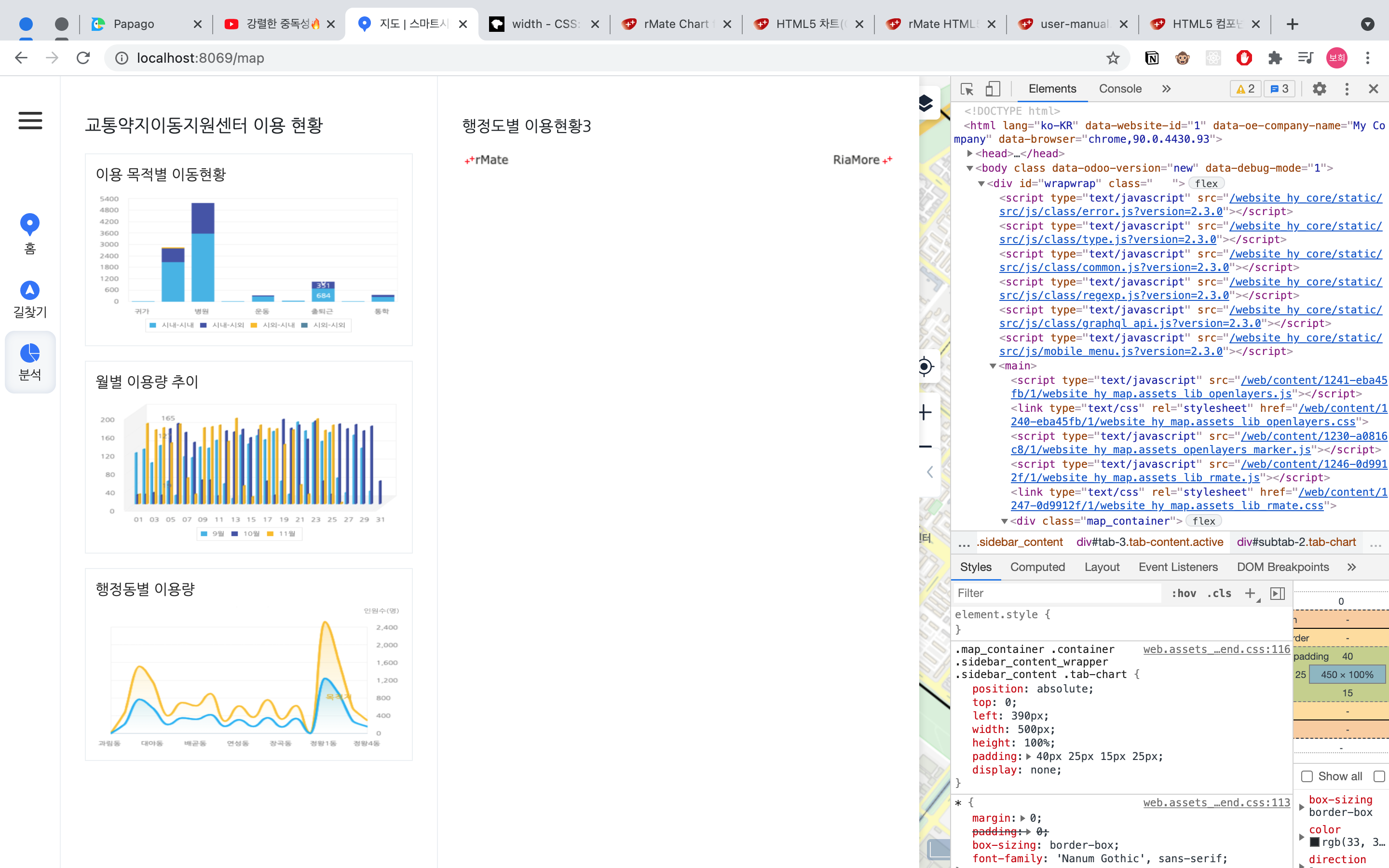Select the Console tab in DevTools
Image resolution: width=1389 pixels, height=868 pixels.
1120,89
